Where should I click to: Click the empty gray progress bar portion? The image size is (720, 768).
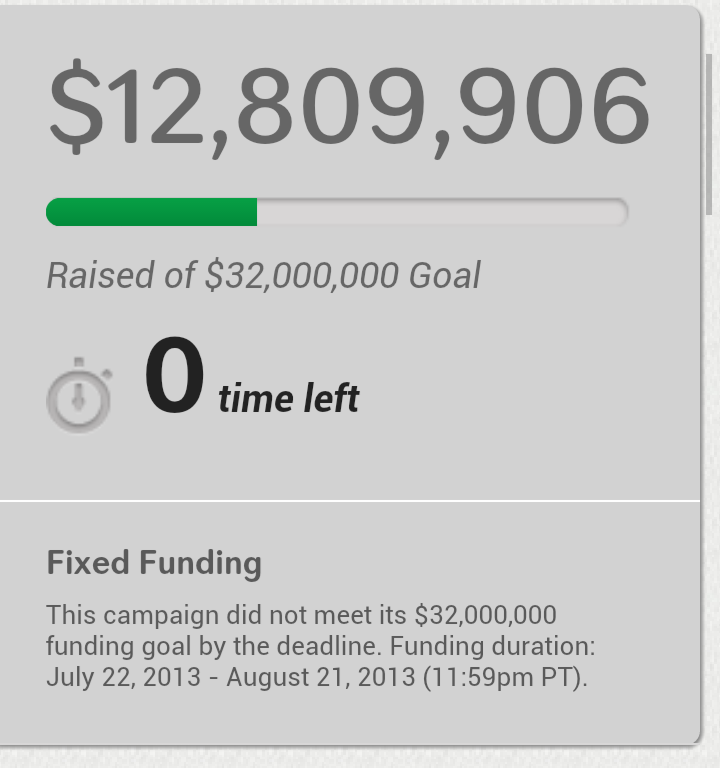[442, 212]
